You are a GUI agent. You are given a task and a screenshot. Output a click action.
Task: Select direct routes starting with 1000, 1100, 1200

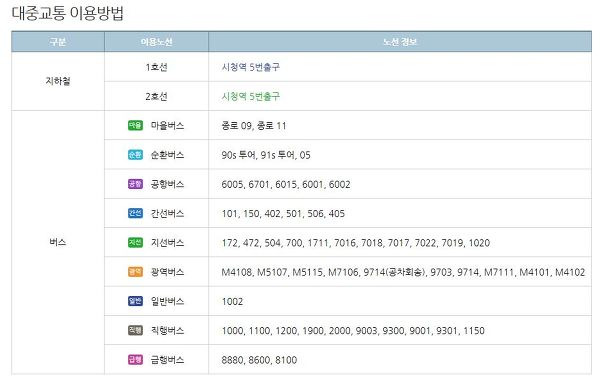click(353, 331)
